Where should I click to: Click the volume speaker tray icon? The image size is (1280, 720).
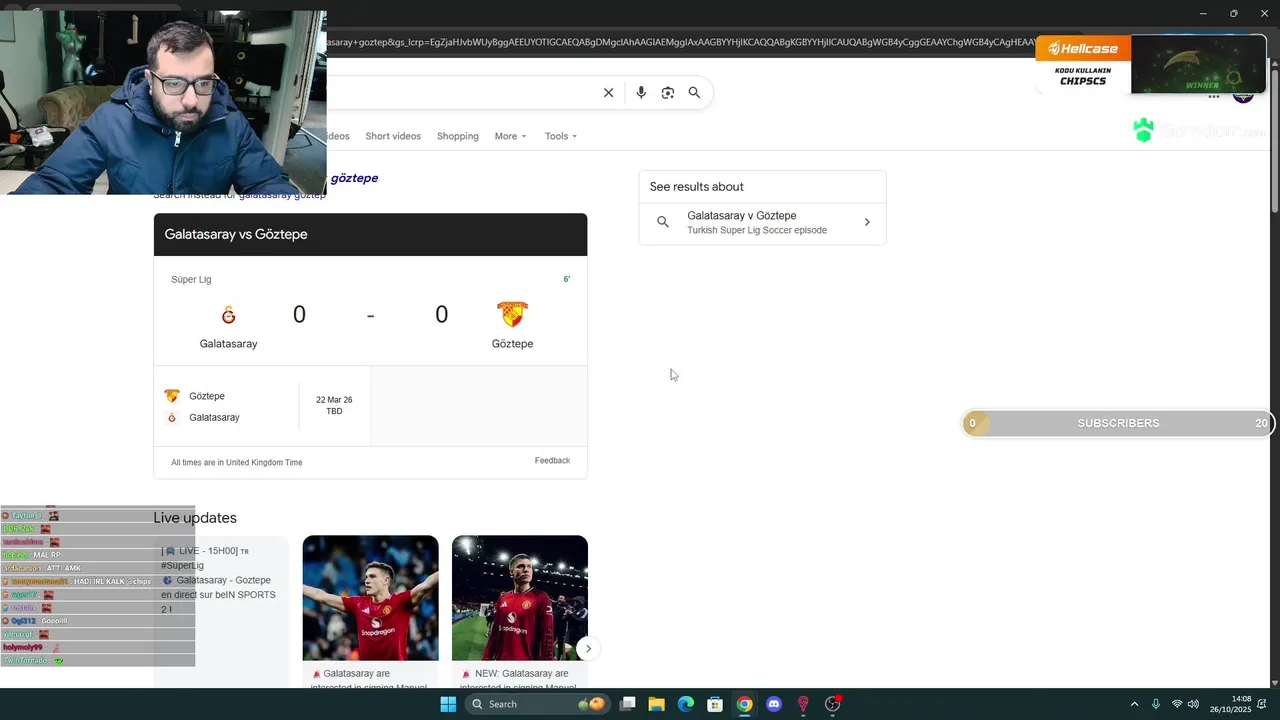coord(1193,704)
